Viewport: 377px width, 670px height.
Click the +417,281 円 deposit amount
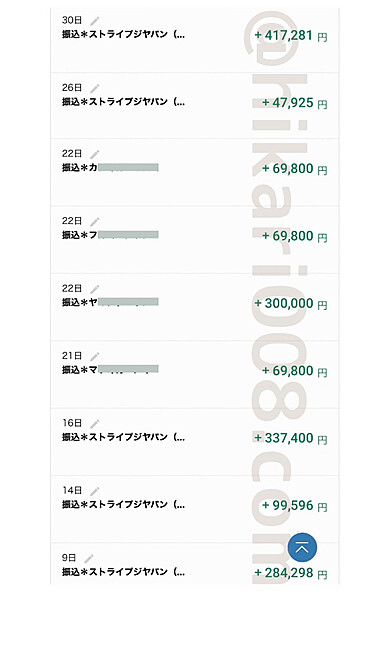[291, 35]
